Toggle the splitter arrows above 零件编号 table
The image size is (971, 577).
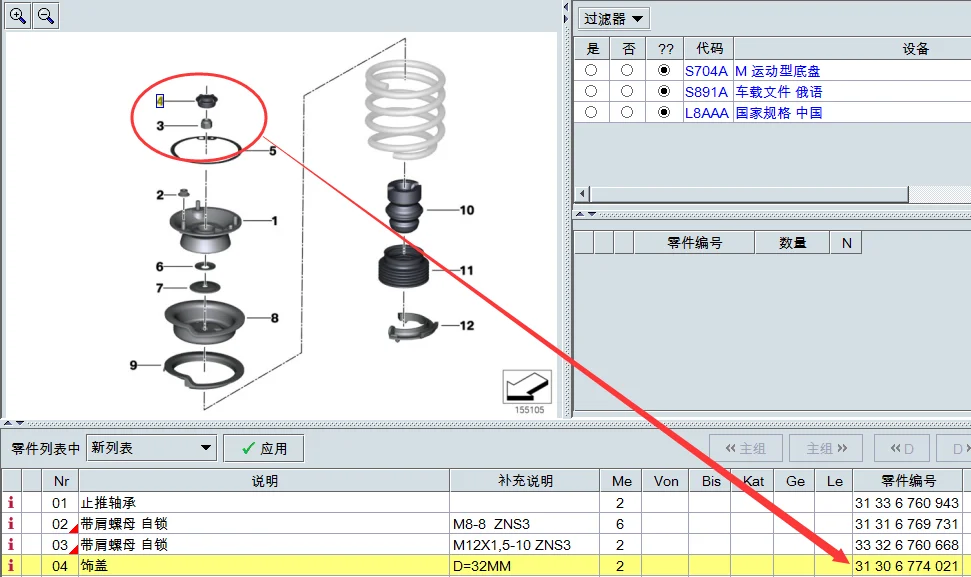pyautogui.click(x=586, y=214)
